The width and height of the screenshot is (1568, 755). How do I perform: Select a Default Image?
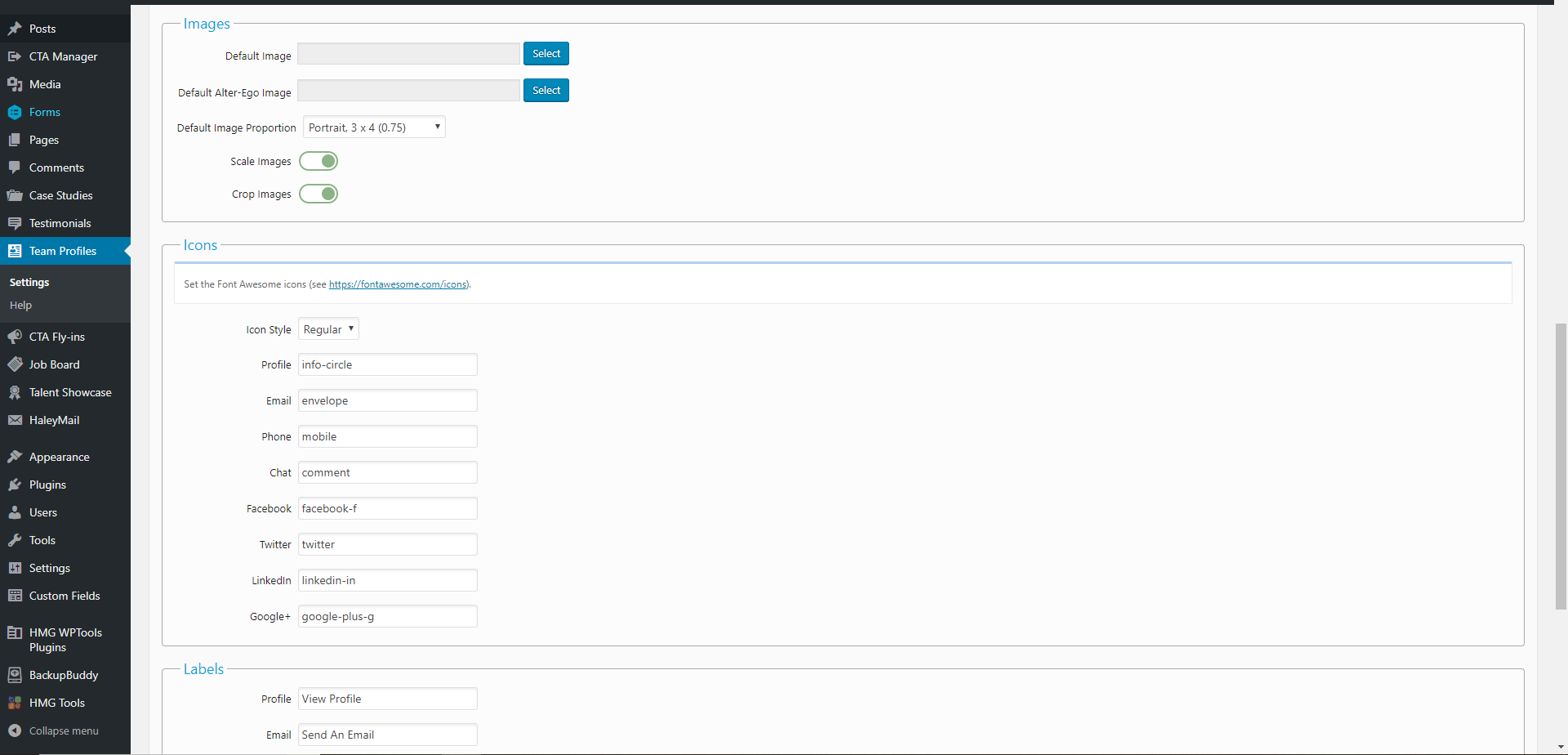click(x=546, y=53)
